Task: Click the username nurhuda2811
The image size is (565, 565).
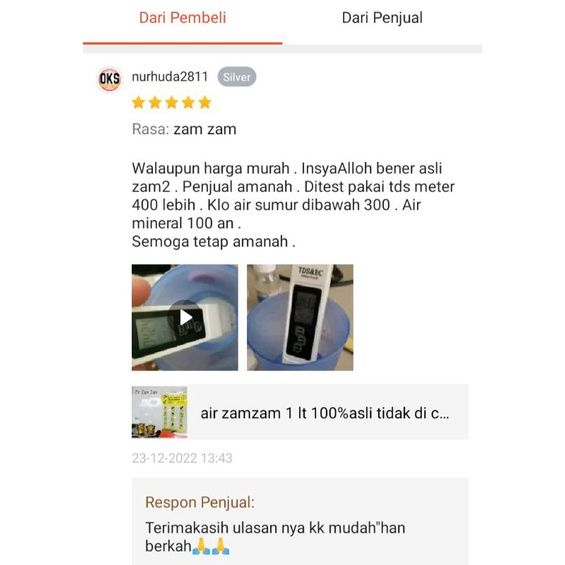Action: (x=170, y=77)
